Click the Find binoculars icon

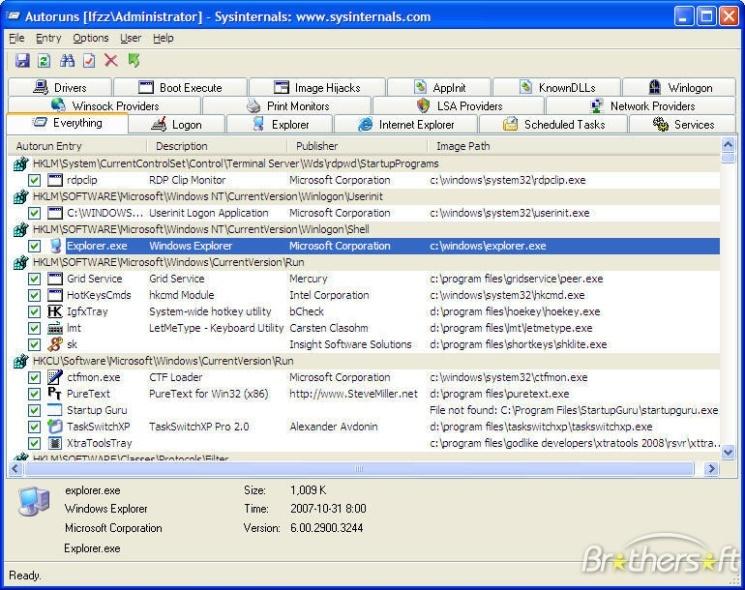pos(67,60)
